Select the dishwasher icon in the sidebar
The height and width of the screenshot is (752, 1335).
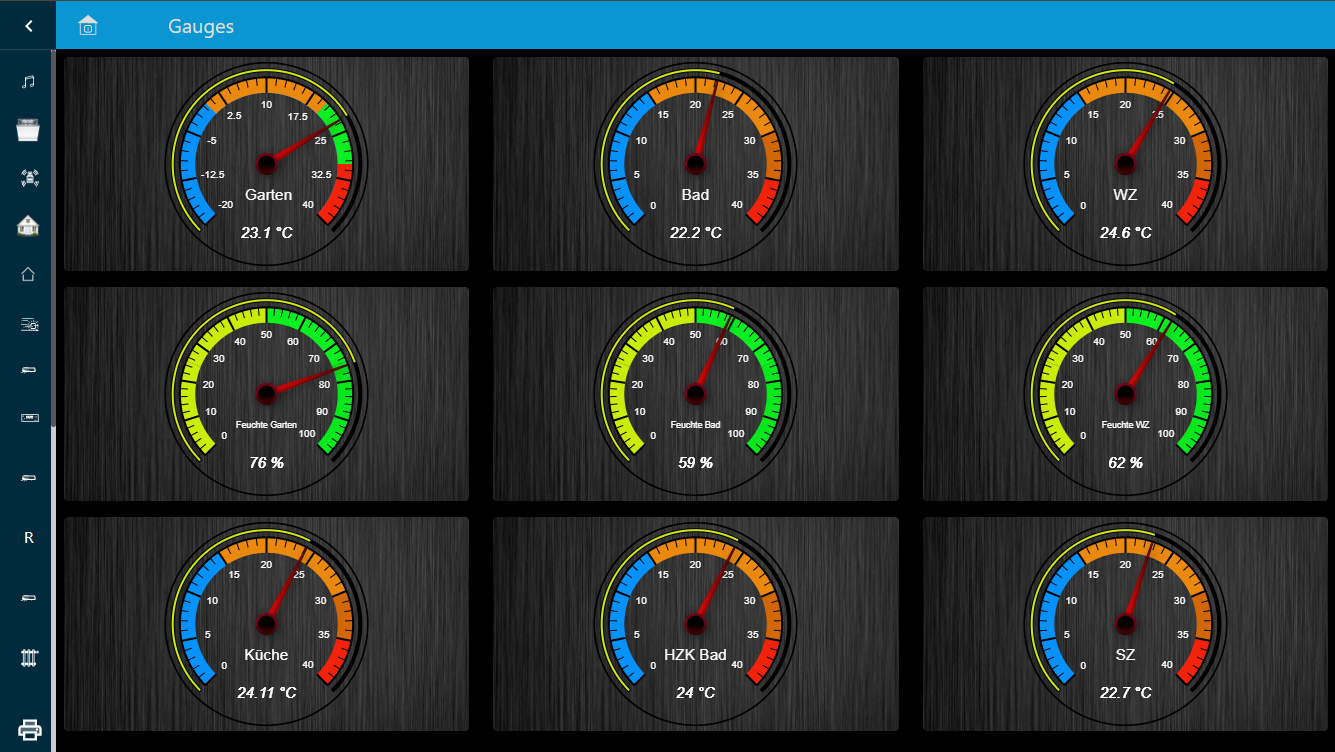click(x=28, y=129)
